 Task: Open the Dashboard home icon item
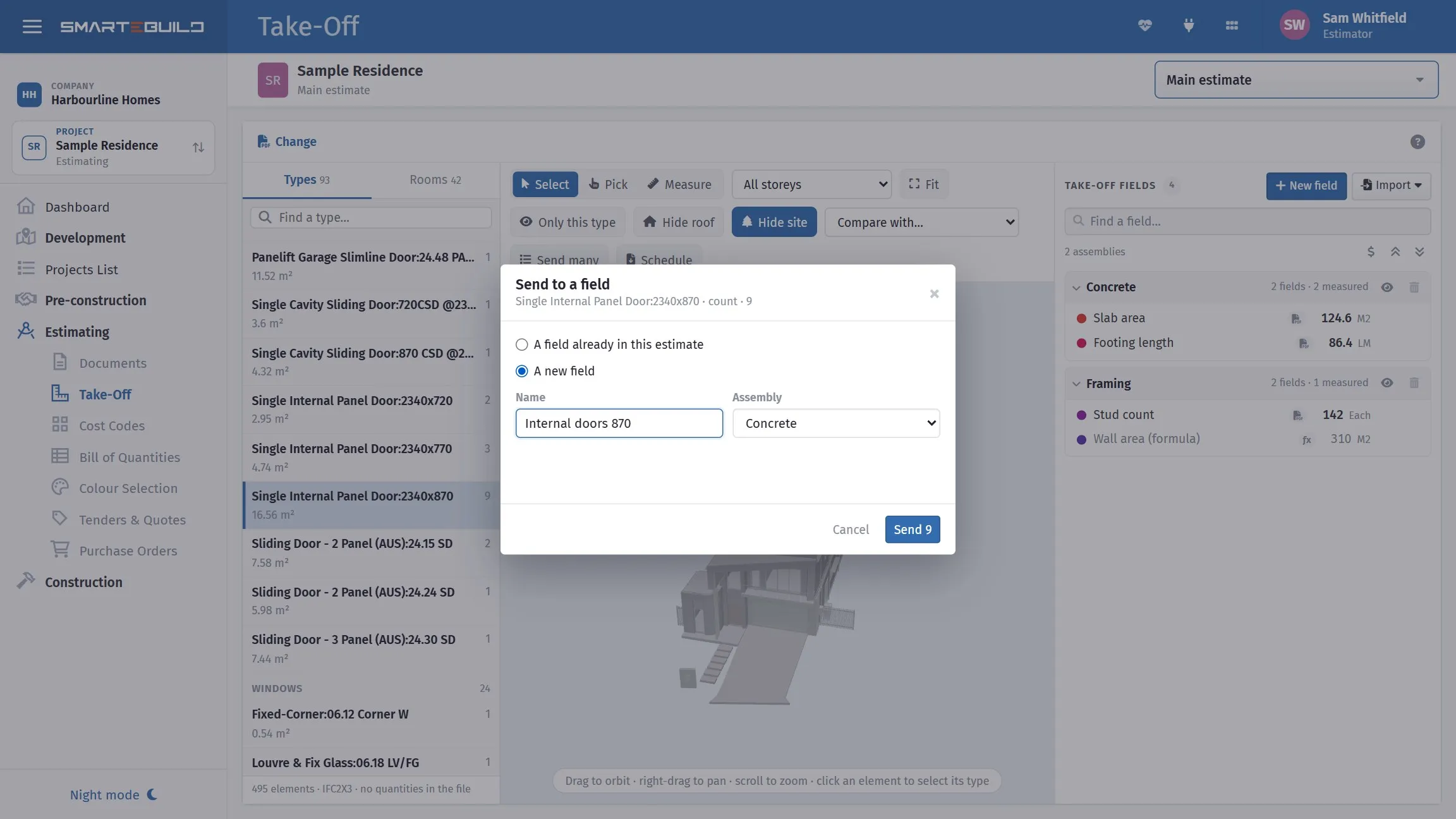(26, 207)
